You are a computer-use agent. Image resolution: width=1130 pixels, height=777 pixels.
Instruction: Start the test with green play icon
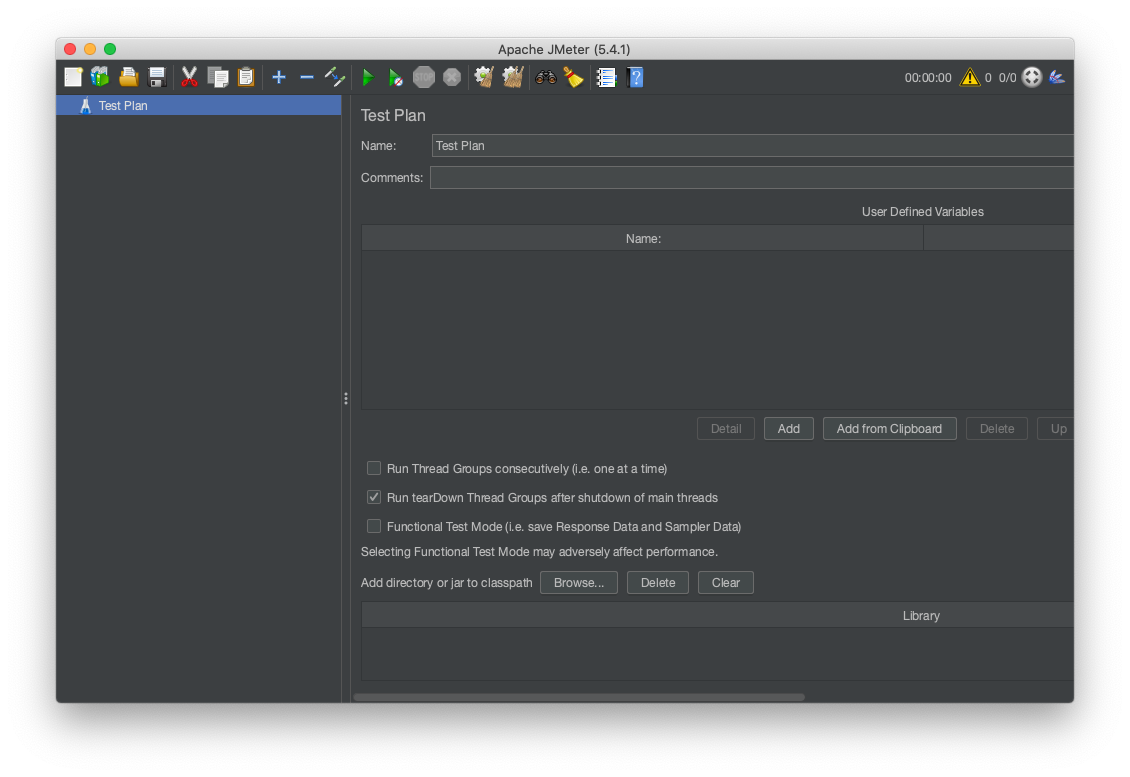[368, 77]
